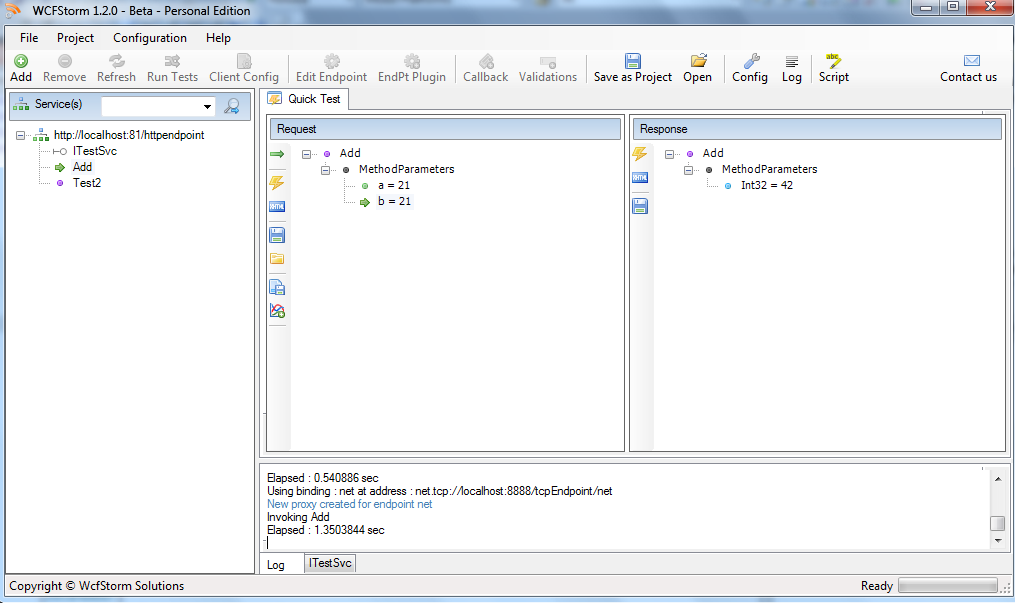Click 'Invoking Add' log line
Viewport: 1015px width, 603px height.
click(298, 517)
